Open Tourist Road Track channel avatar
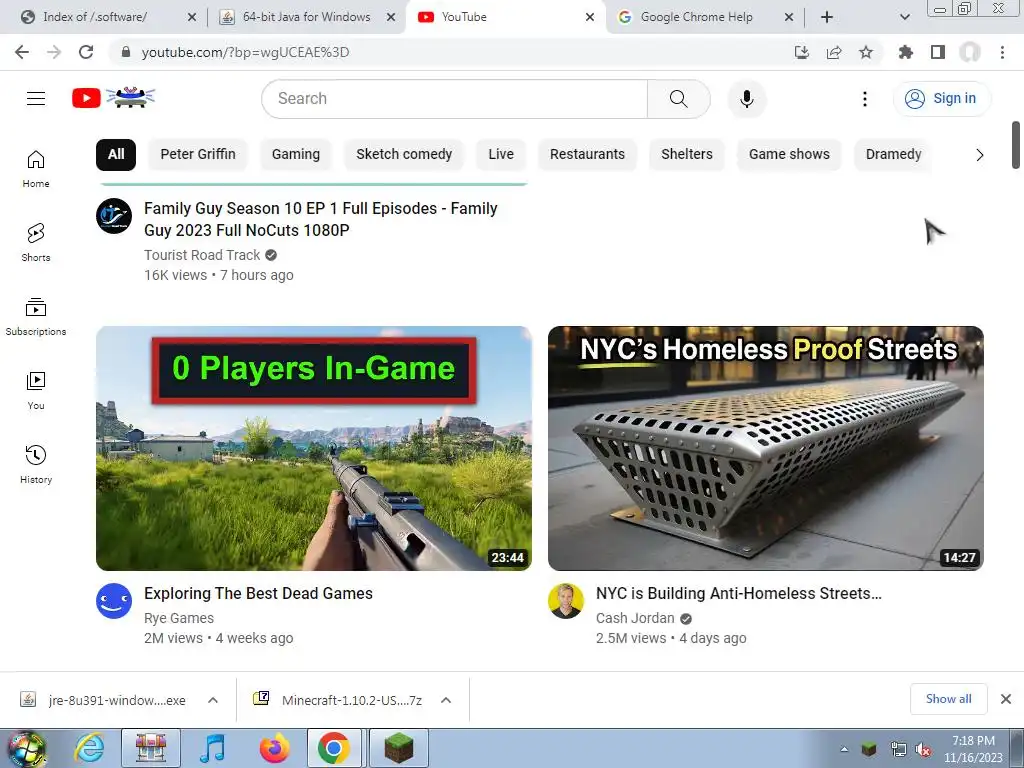This screenshot has height=768, width=1024. (x=114, y=216)
